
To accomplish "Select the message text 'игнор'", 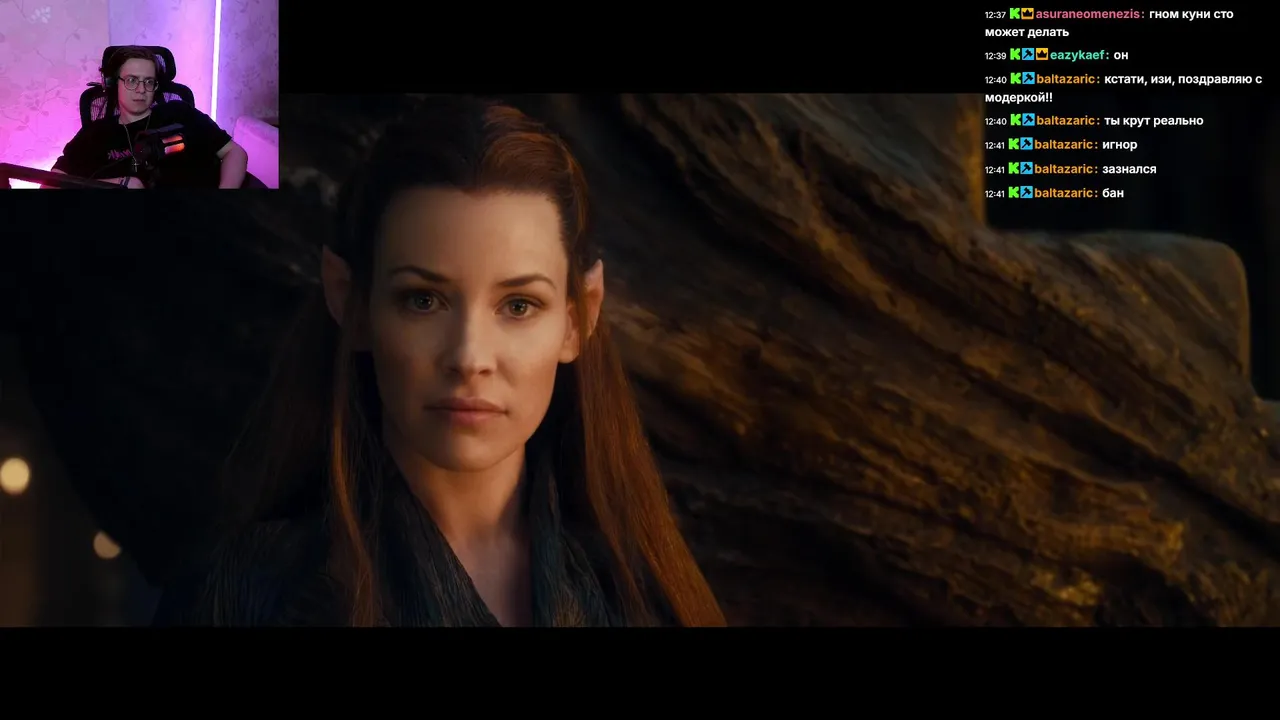I will [1119, 145].
